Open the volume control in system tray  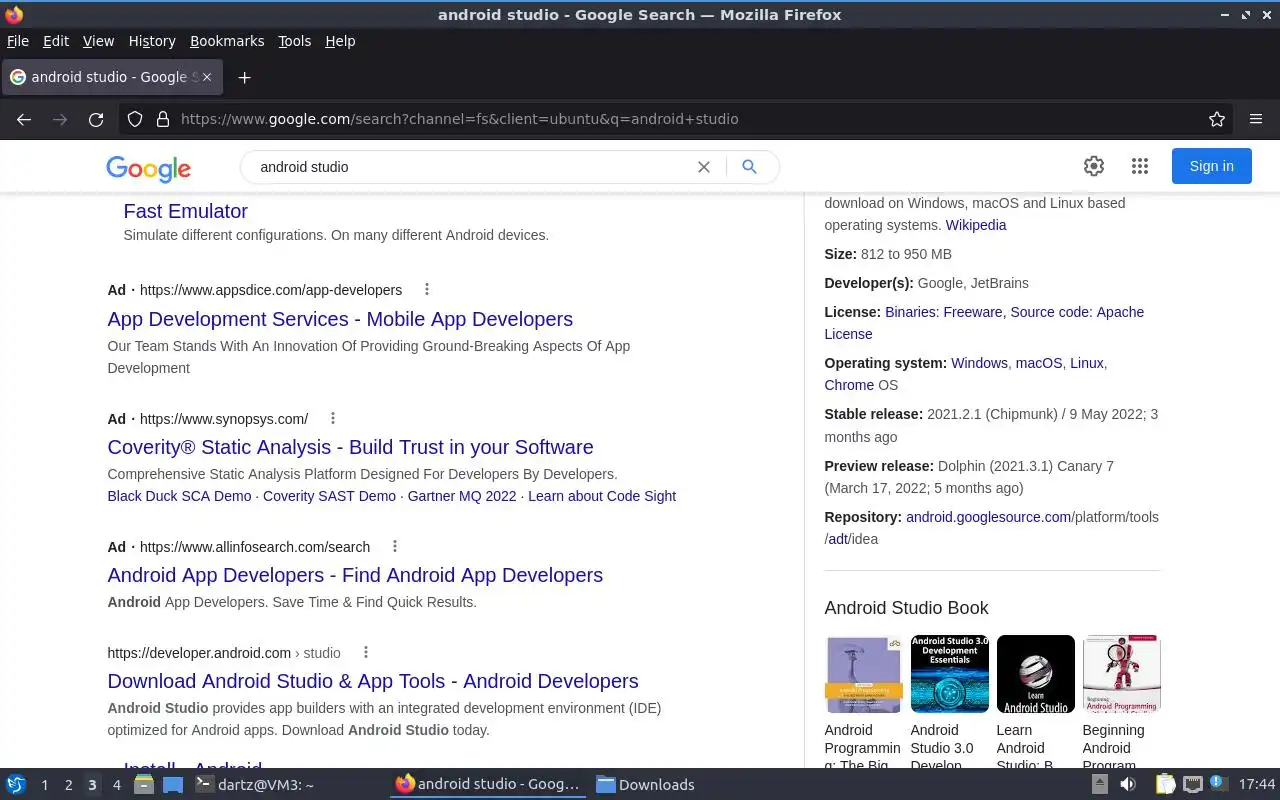click(1128, 785)
